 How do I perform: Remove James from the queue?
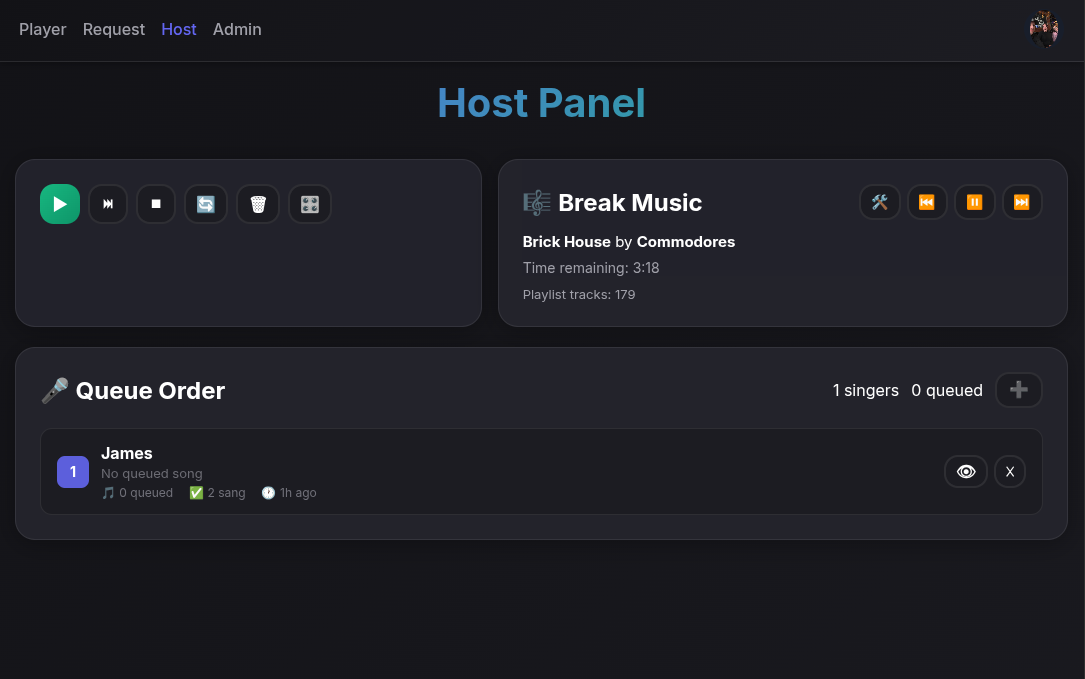click(x=1010, y=471)
